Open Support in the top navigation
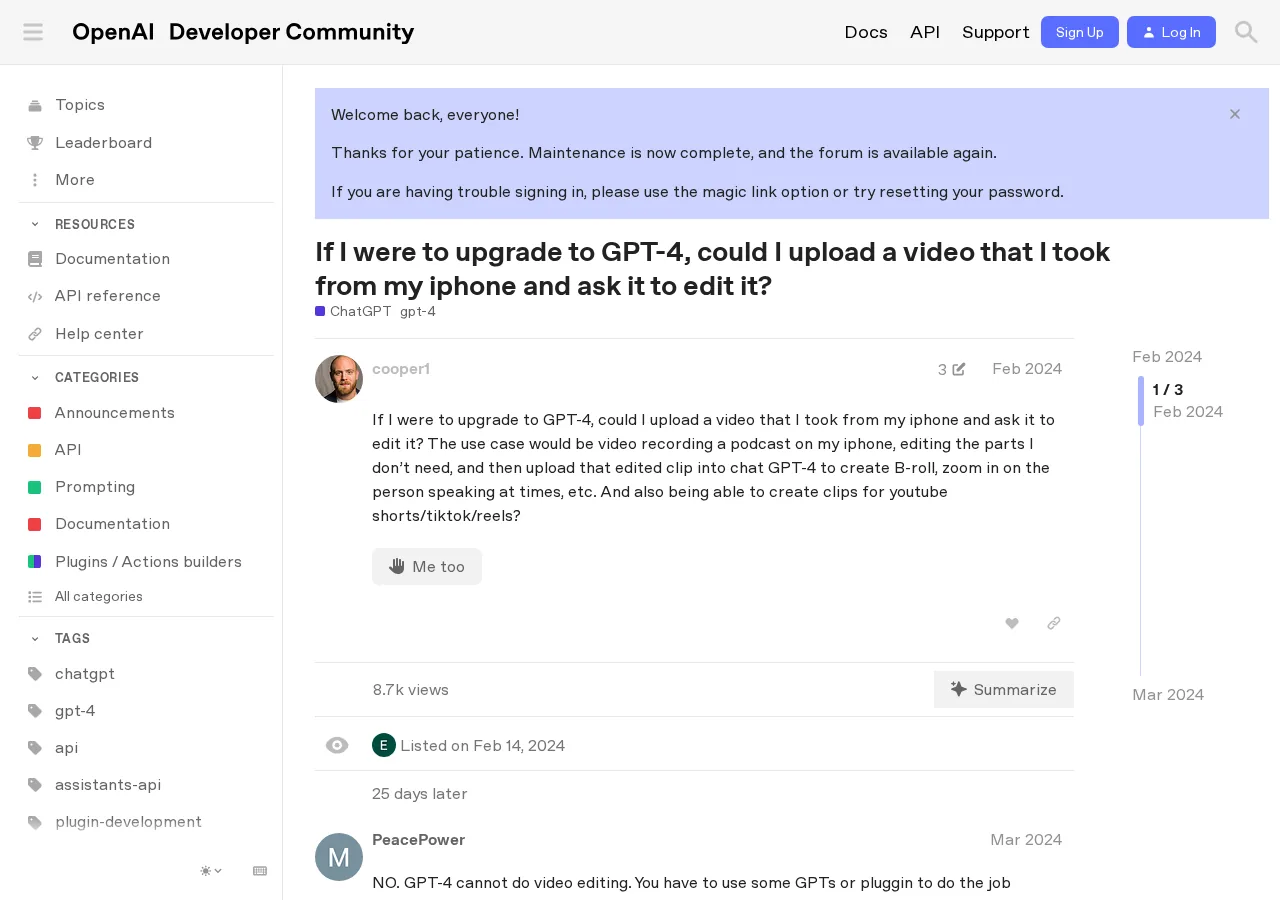The width and height of the screenshot is (1280, 900). tap(996, 32)
